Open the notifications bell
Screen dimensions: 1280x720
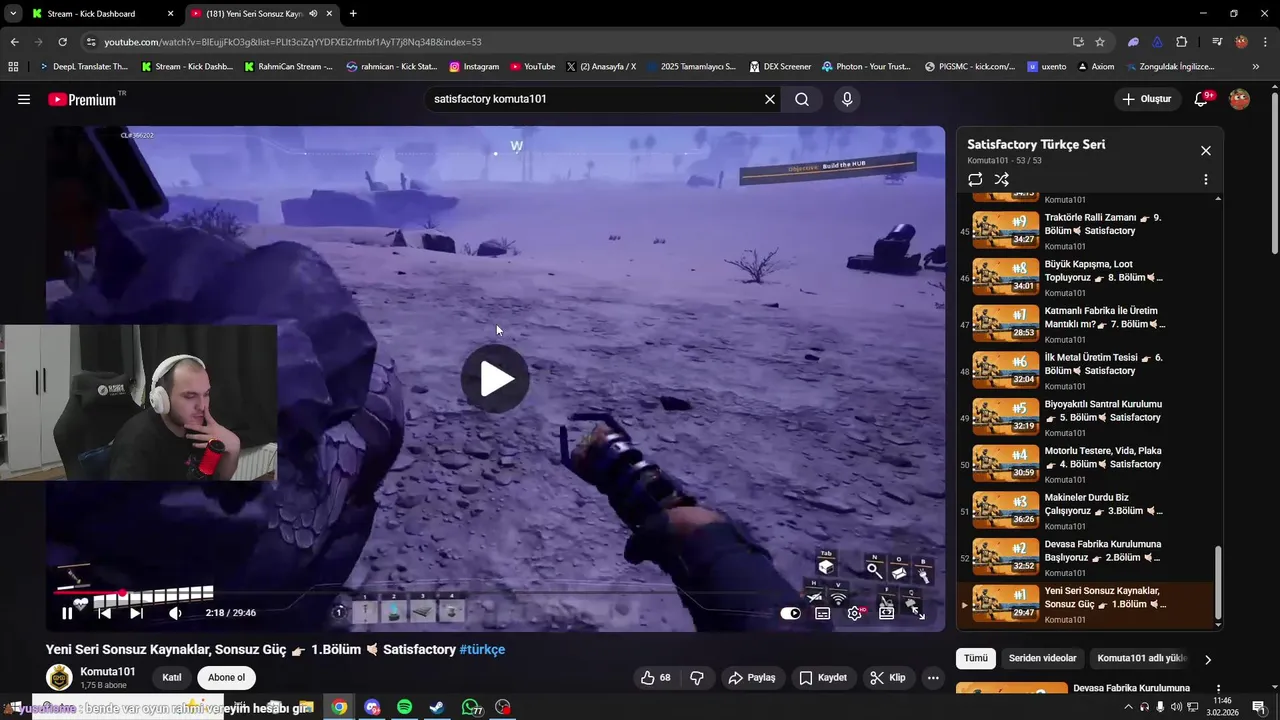click(x=1202, y=99)
